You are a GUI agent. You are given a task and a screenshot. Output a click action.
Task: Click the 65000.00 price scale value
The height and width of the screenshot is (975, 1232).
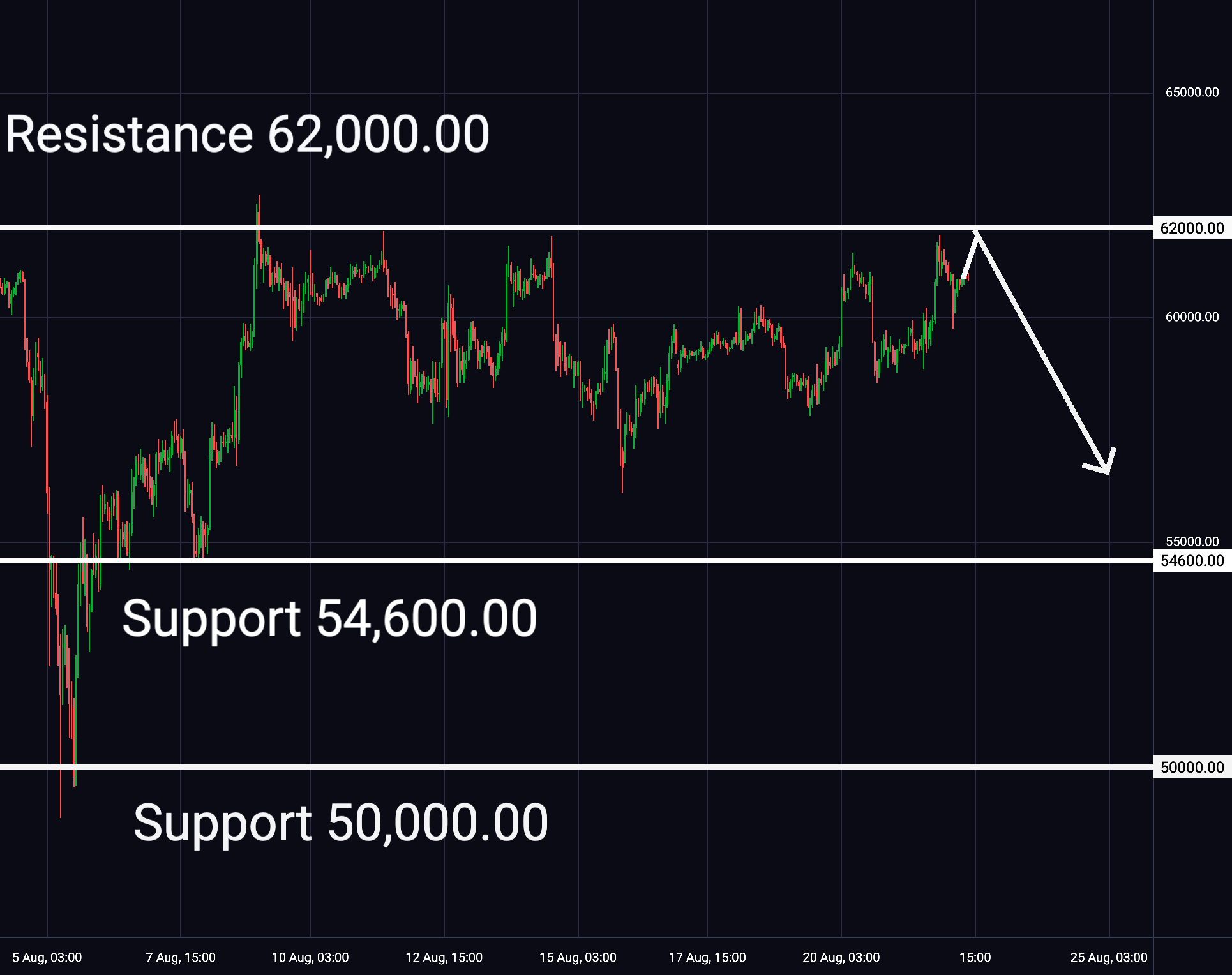pos(1192,93)
